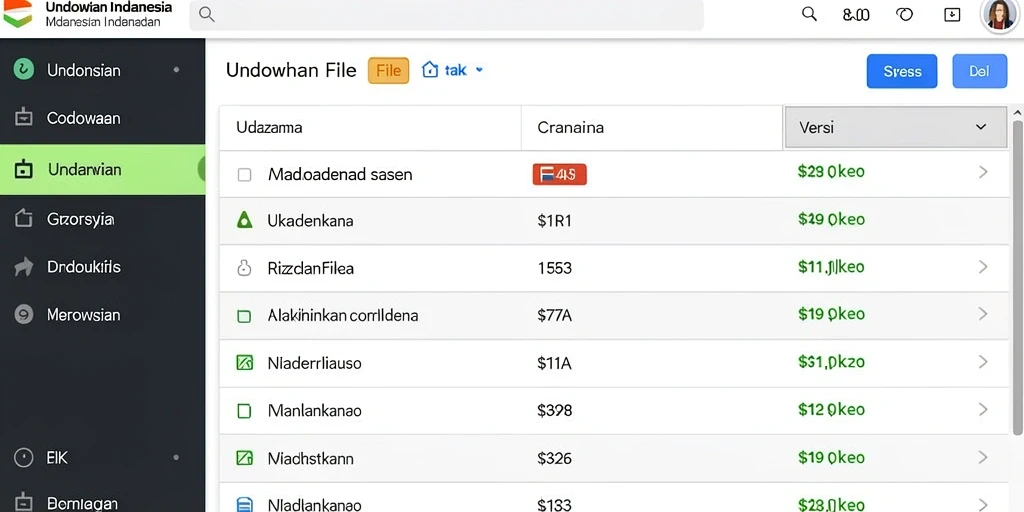Click the search magnifier icon beside 8.00
This screenshot has width=1024, height=512.
(x=809, y=14)
